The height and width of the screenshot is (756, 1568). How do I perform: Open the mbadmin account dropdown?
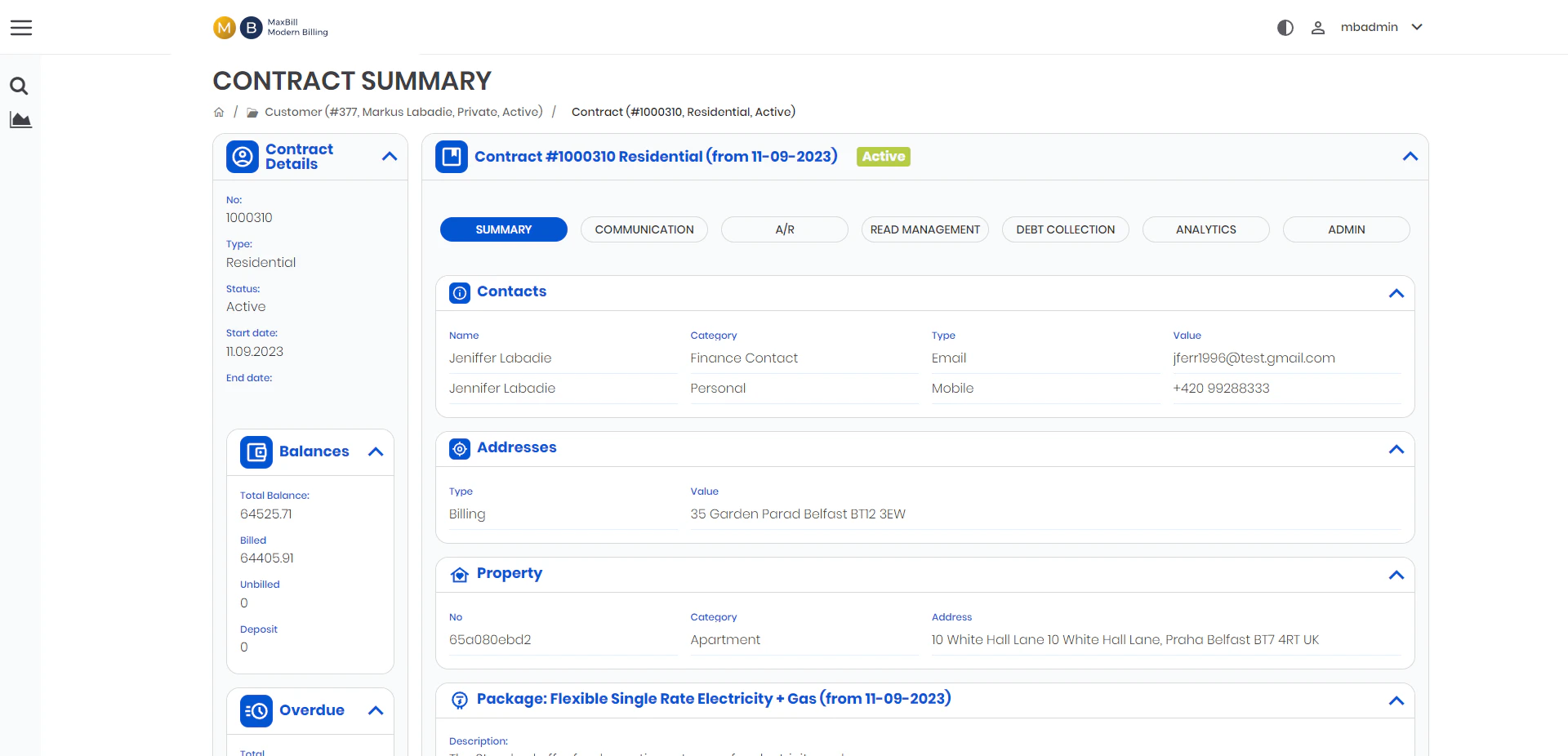[1417, 27]
